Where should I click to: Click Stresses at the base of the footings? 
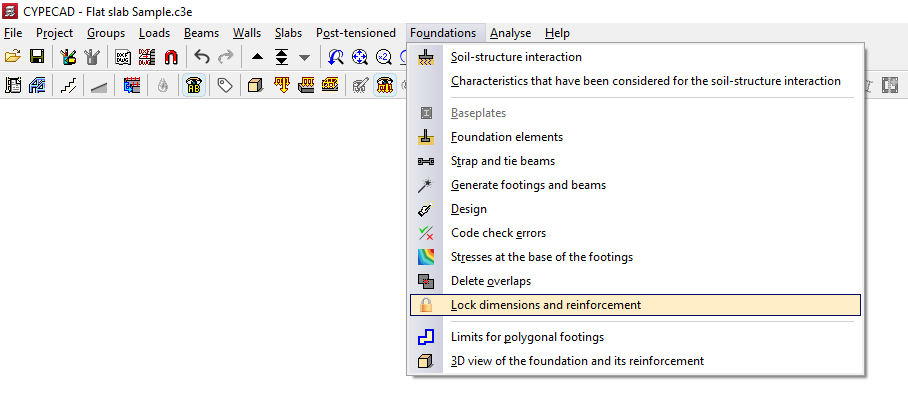(x=541, y=257)
